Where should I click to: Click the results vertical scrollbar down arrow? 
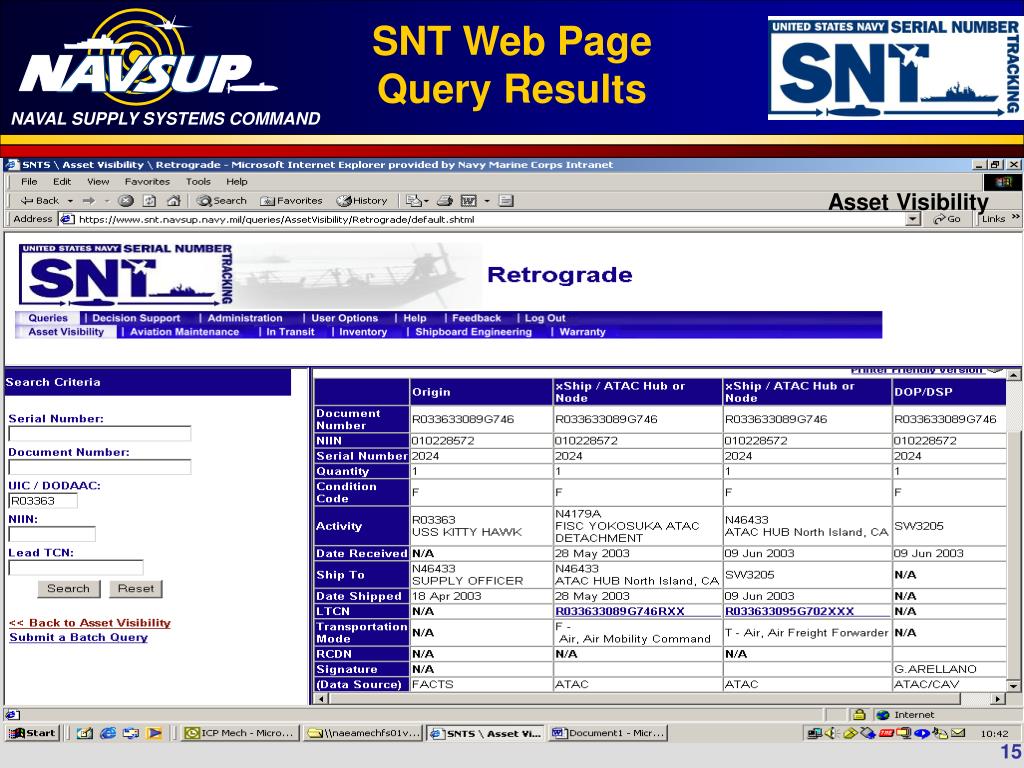(x=1014, y=686)
